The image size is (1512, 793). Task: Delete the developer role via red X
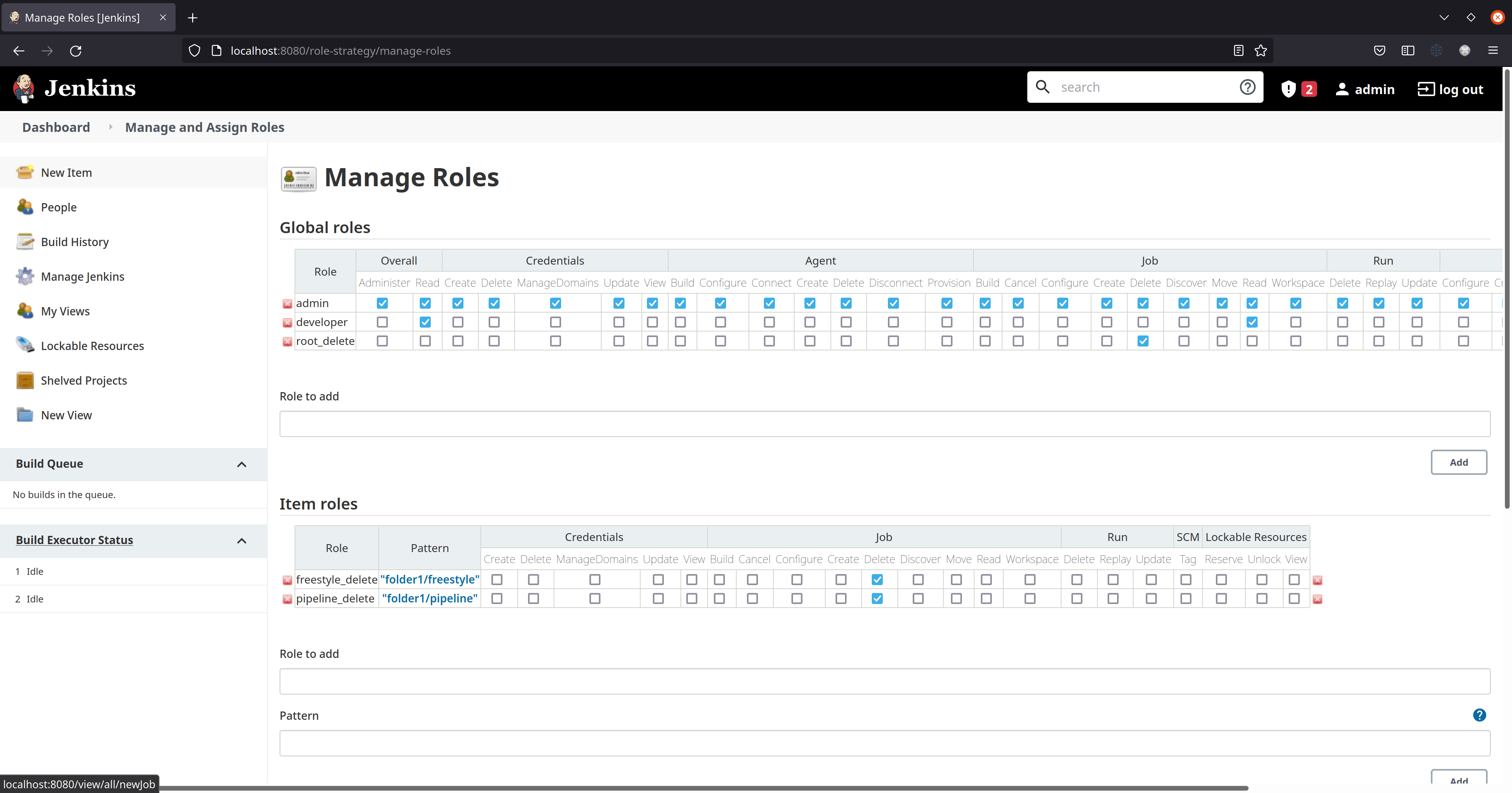[x=287, y=322]
